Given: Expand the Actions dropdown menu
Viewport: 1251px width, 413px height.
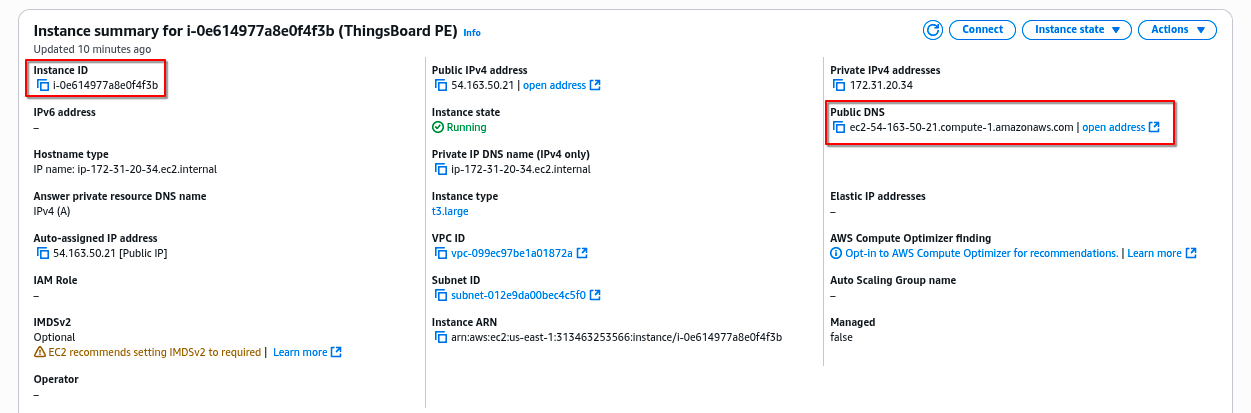Looking at the screenshot, I should (1177, 30).
